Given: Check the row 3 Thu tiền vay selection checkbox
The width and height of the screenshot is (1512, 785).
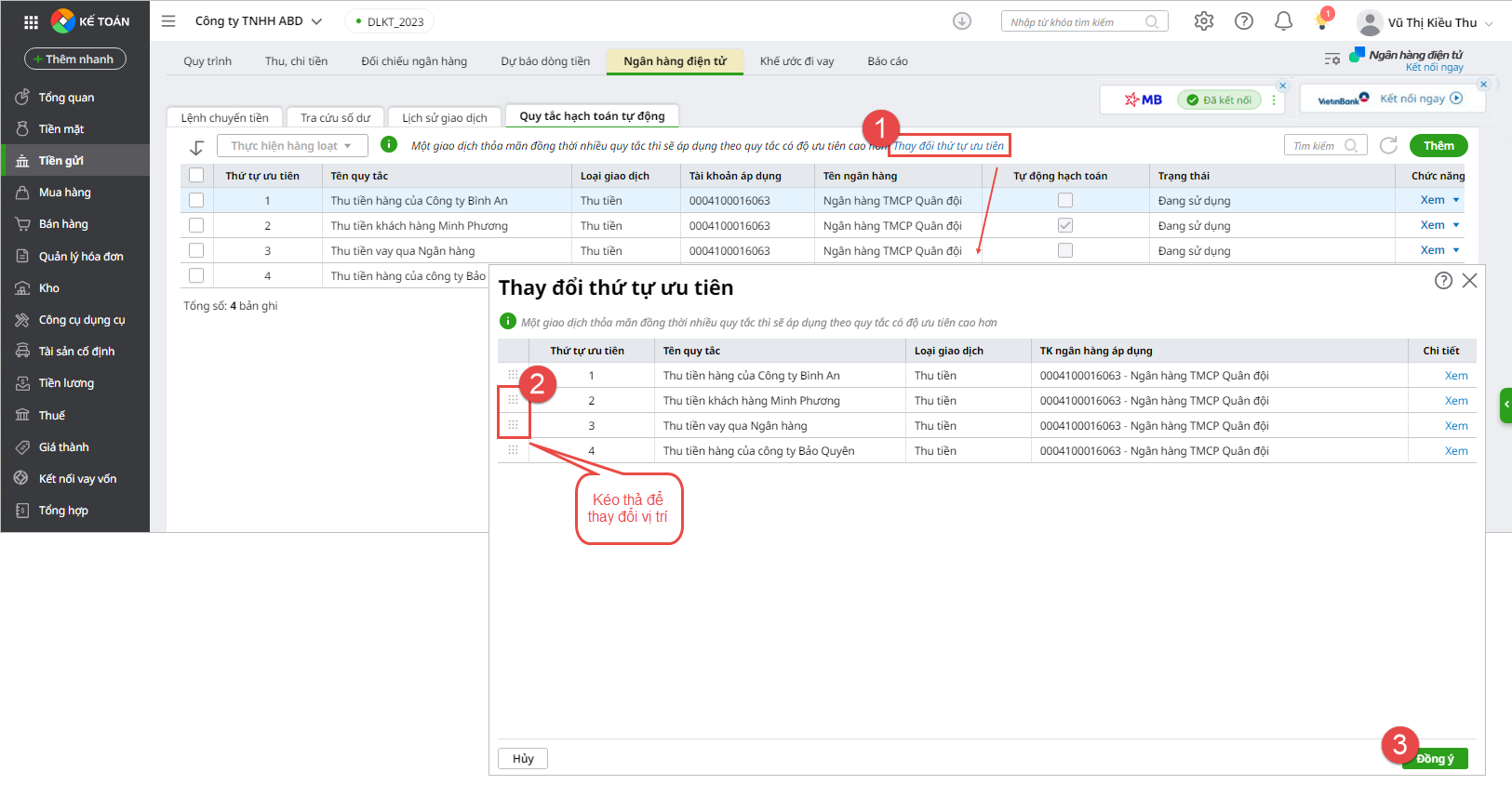Looking at the screenshot, I should point(196,250).
